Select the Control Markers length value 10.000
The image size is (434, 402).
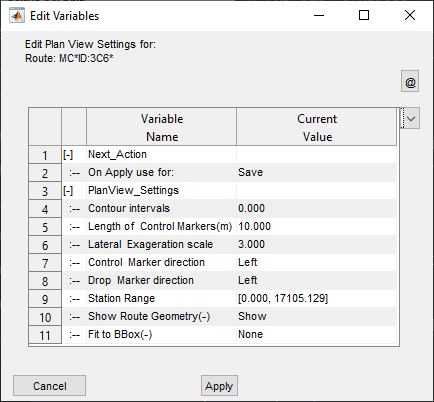[316, 226]
